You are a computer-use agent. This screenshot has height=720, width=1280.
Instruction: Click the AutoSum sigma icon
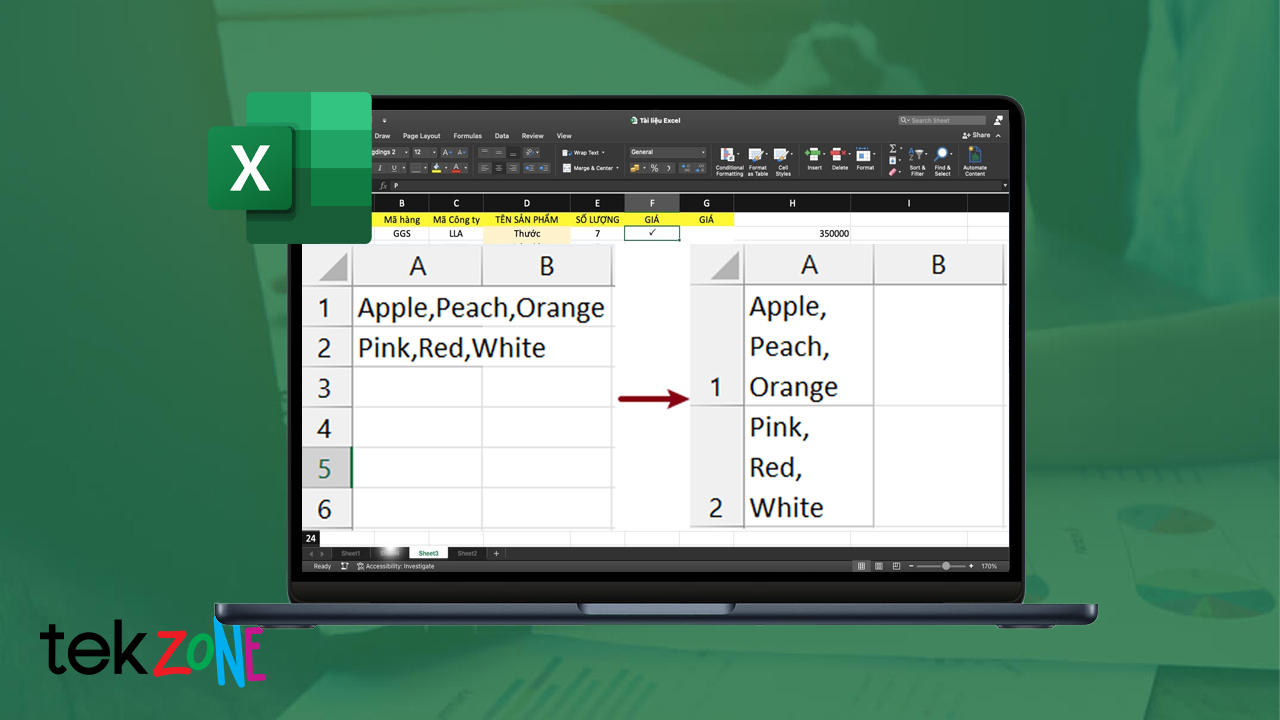click(892, 148)
